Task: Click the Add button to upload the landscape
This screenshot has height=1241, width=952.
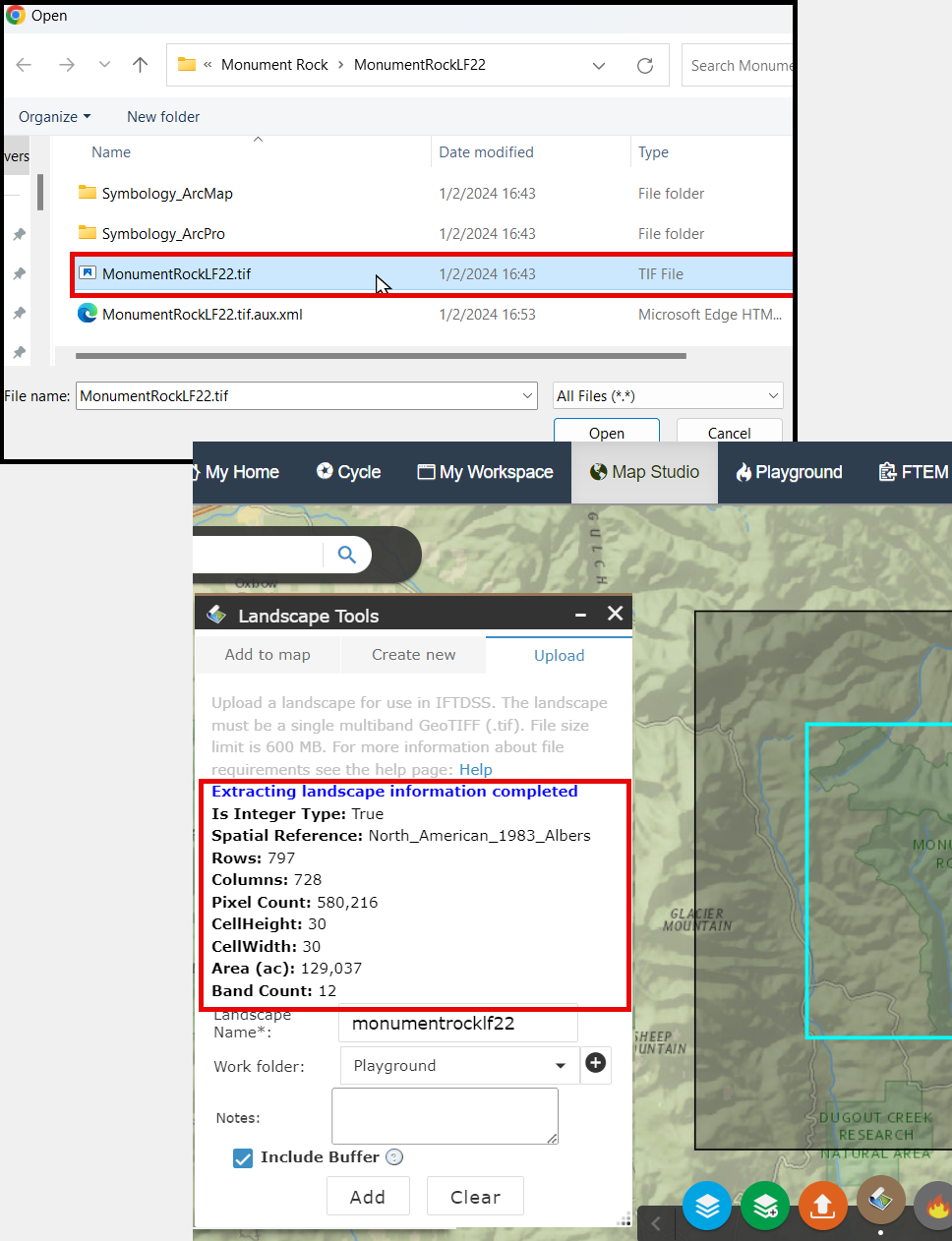Action: click(x=368, y=1196)
